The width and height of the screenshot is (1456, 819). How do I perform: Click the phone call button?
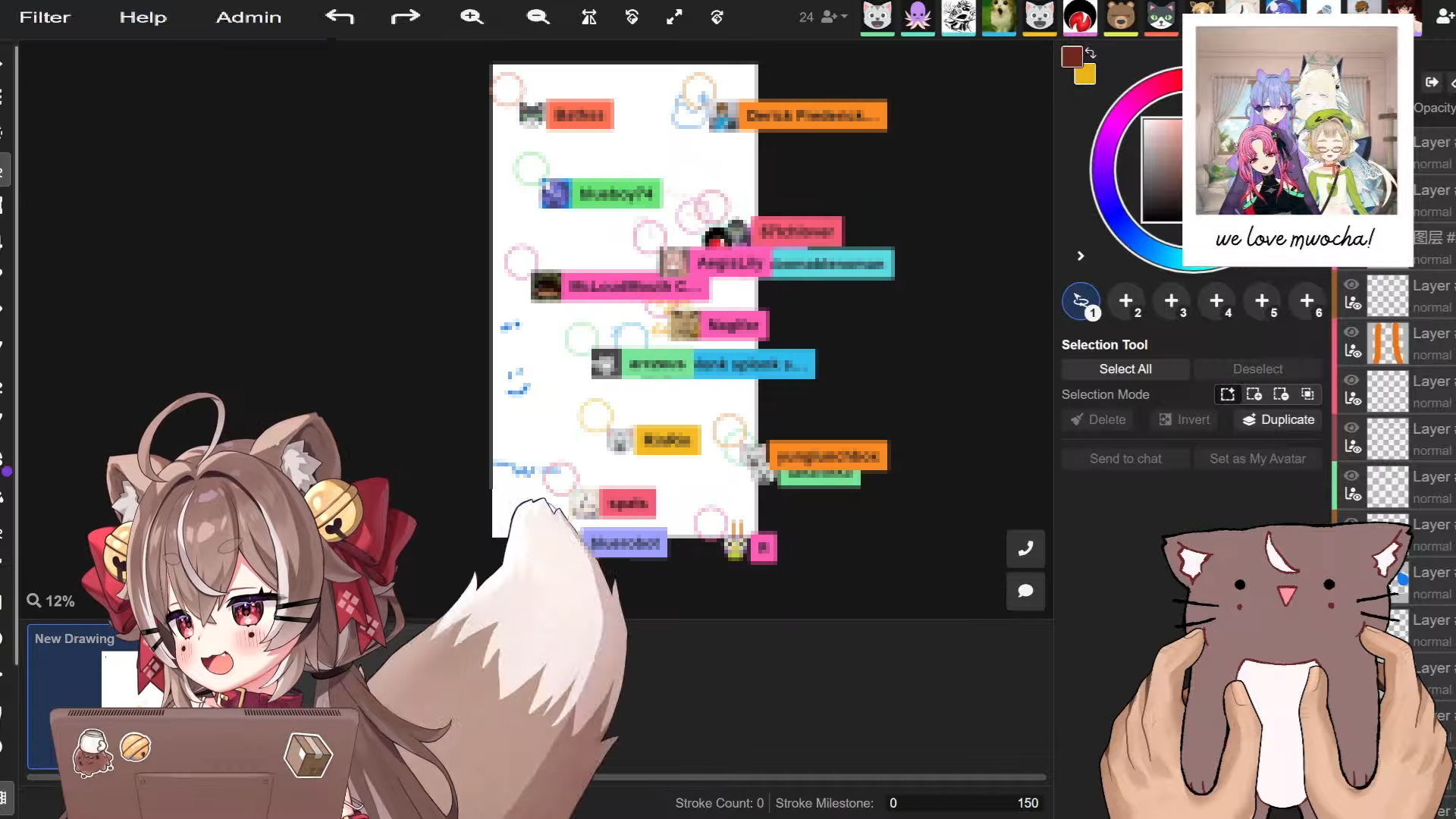point(1025,548)
